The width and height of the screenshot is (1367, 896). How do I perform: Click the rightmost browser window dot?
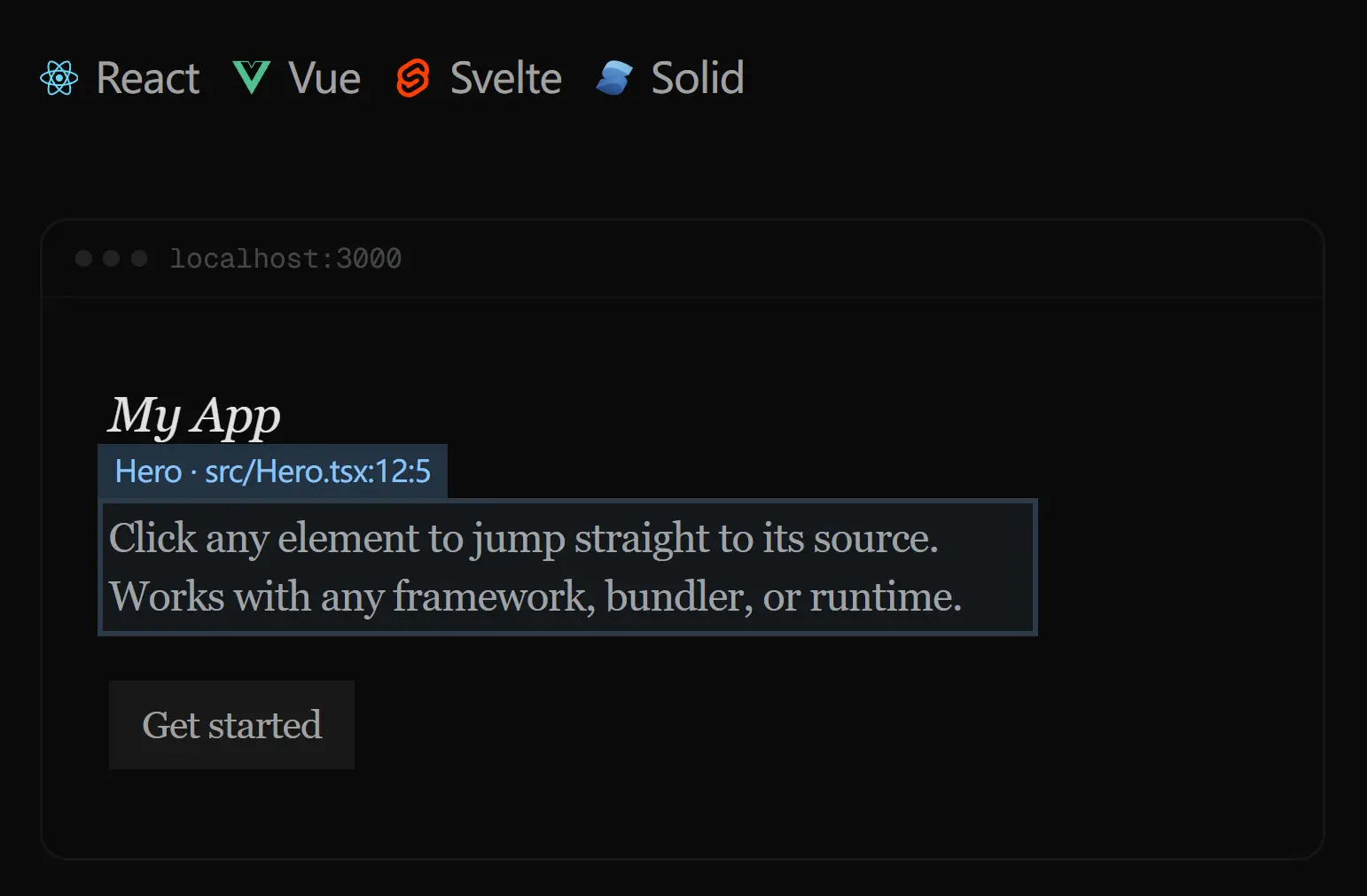137,258
